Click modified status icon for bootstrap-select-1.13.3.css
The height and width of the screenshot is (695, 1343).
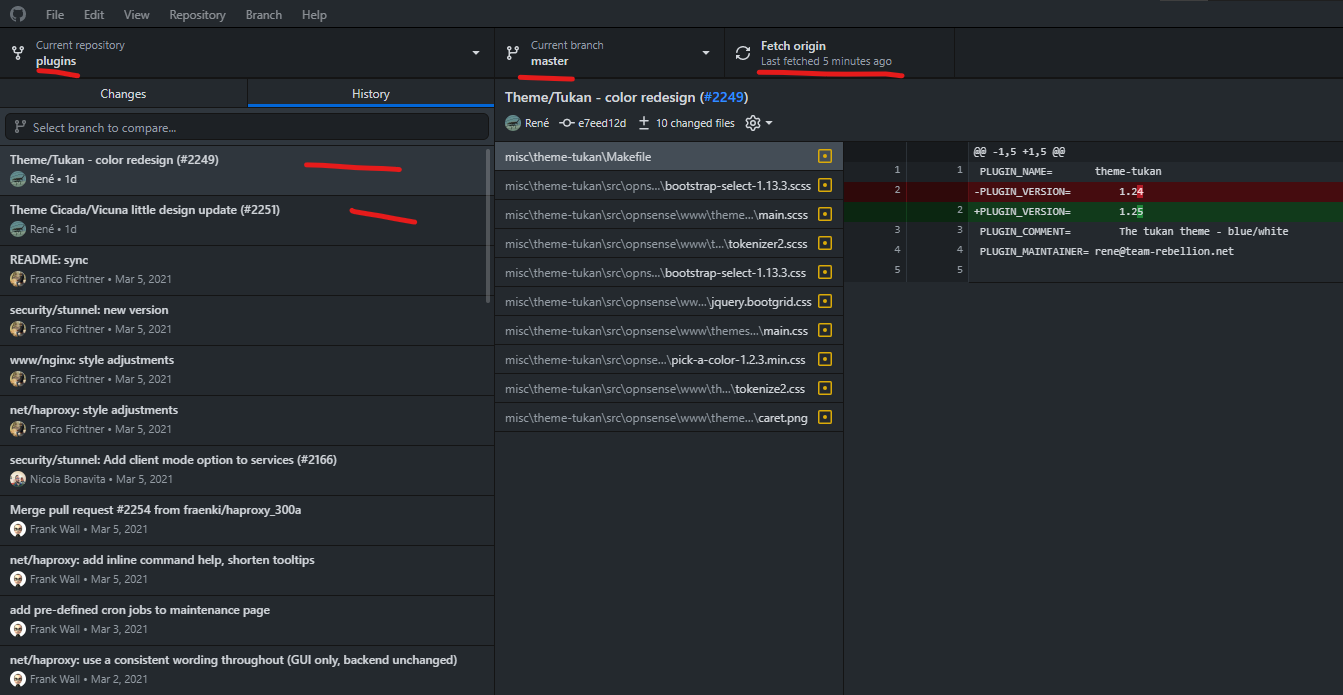(x=825, y=272)
